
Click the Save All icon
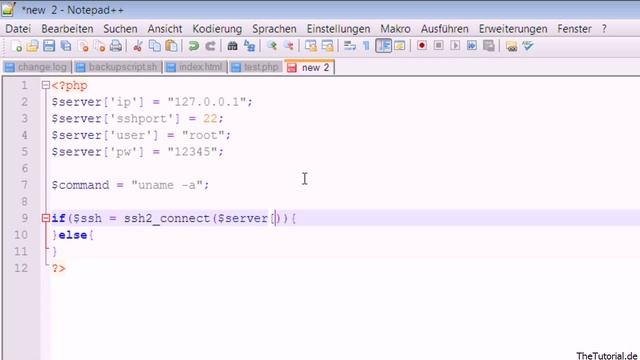[x=66, y=46]
